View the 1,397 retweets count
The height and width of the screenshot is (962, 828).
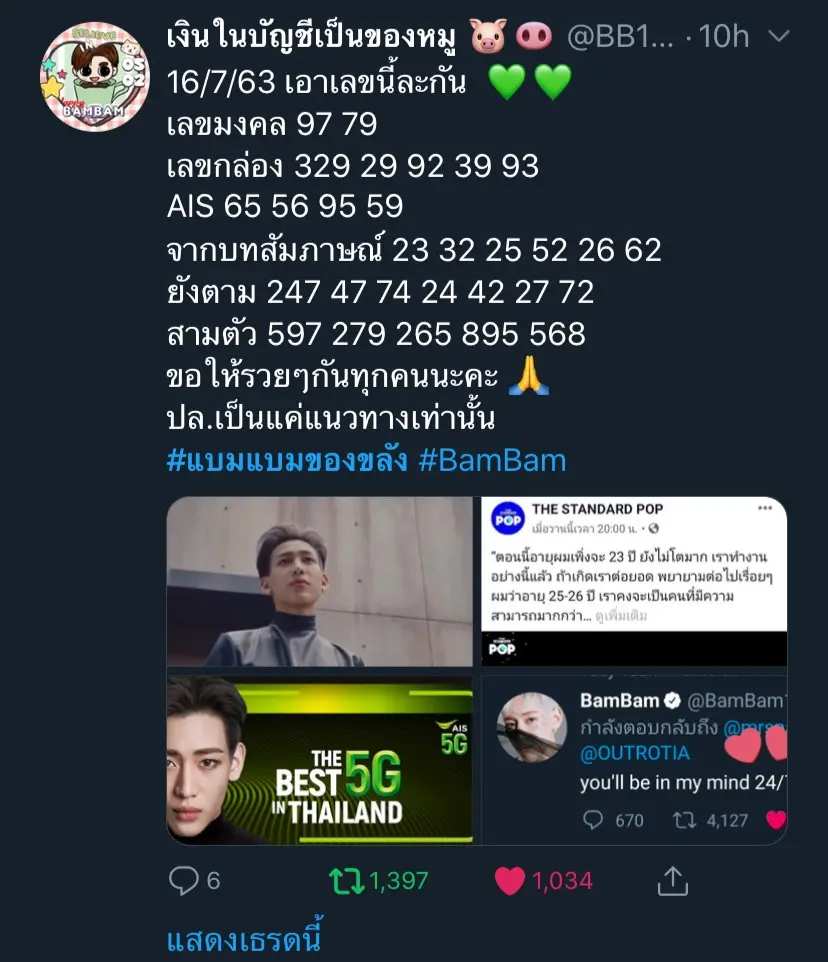[399, 881]
